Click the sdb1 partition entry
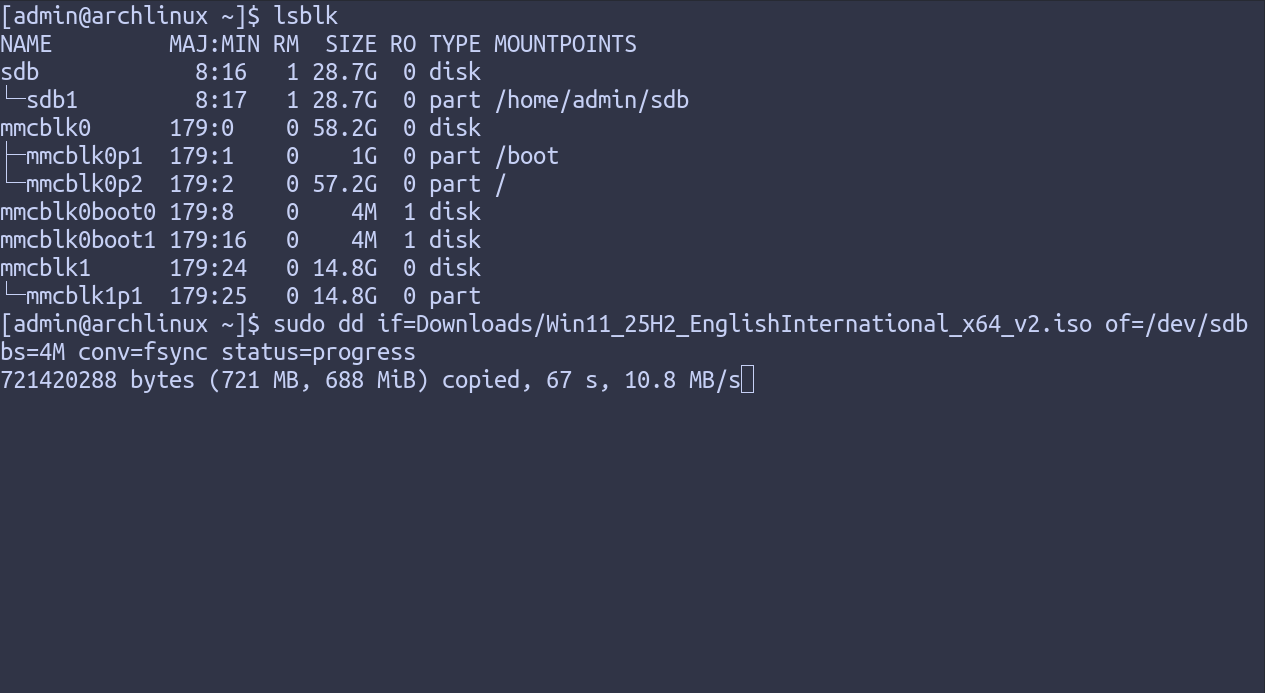Image resolution: width=1265 pixels, height=693 pixels. 52,100
